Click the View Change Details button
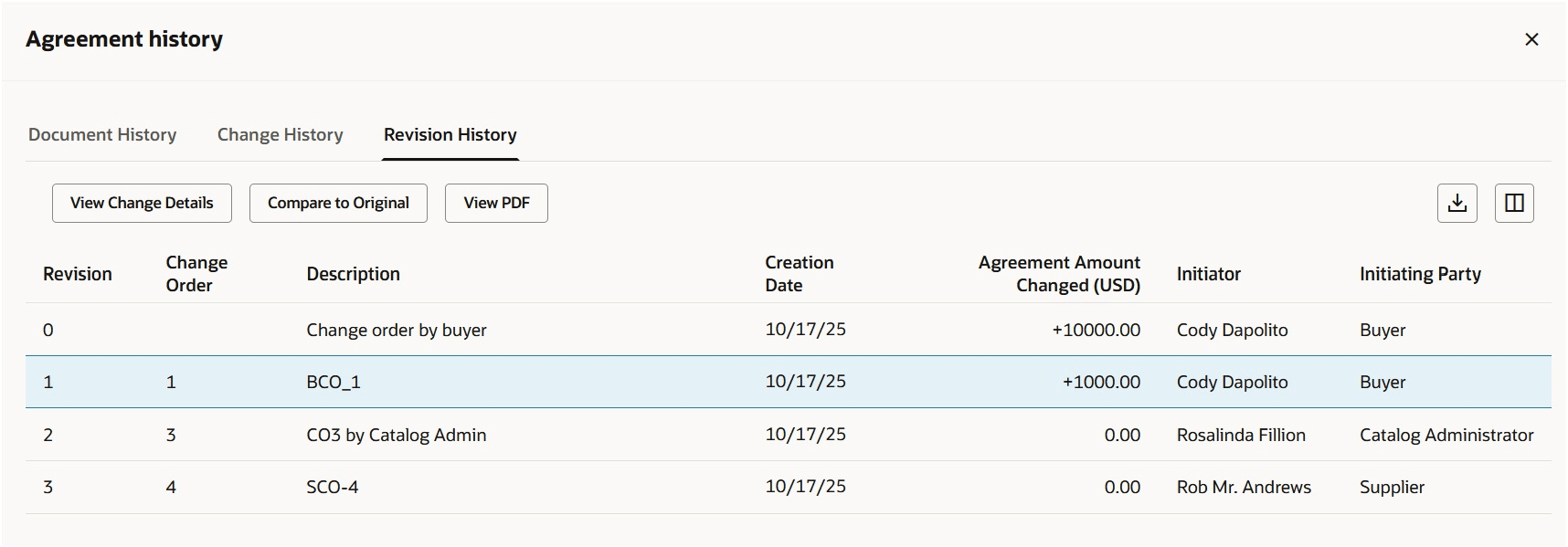Image resolution: width=1568 pixels, height=547 pixels. tap(142, 203)
